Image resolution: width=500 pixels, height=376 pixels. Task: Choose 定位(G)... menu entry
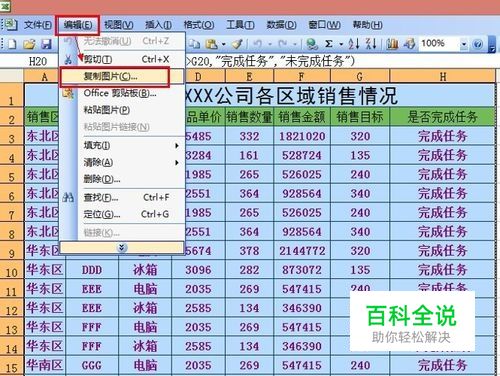[x=122, y=214]
